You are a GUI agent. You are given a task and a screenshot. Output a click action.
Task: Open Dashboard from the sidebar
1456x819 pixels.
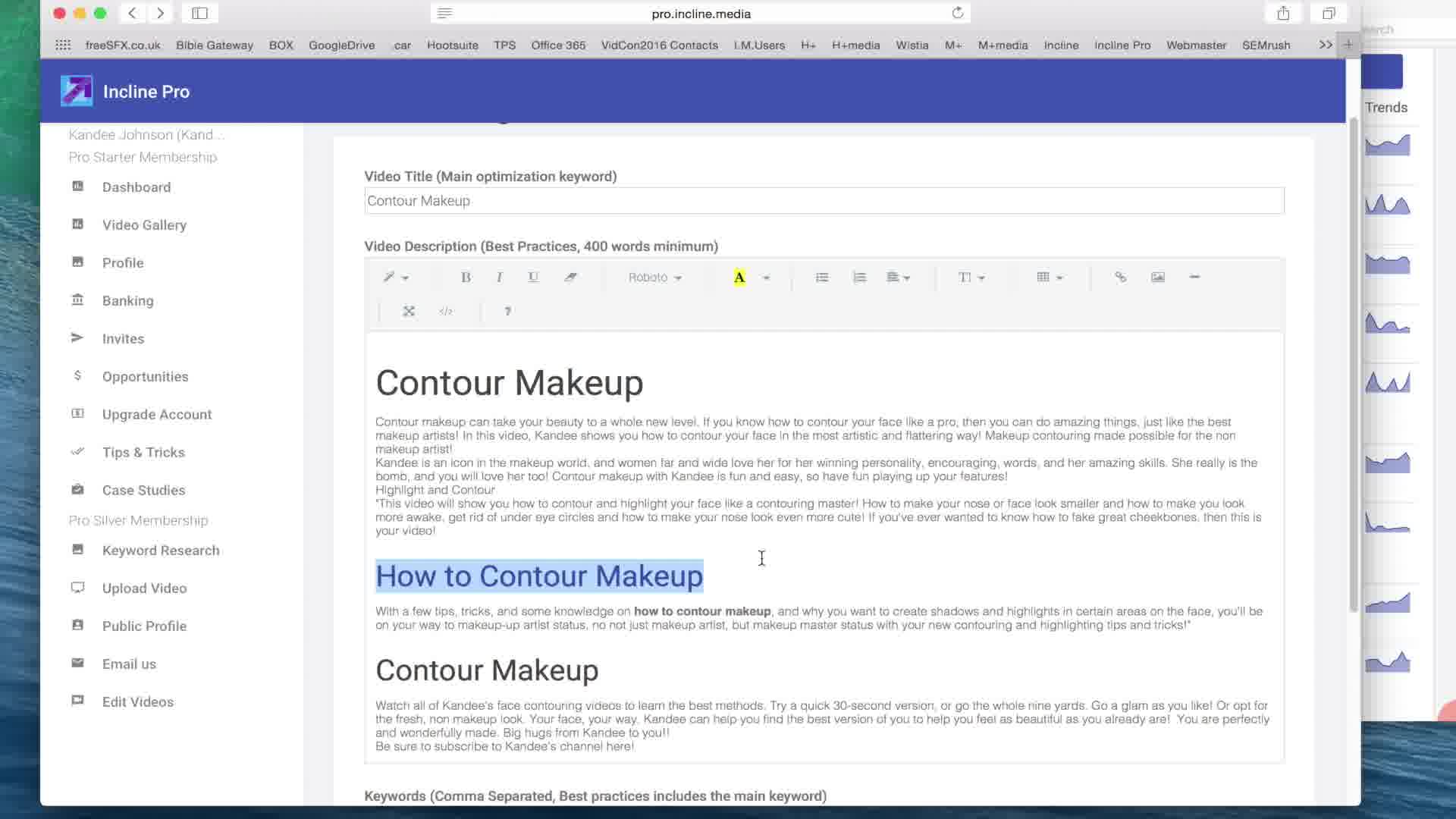[136, 187]
